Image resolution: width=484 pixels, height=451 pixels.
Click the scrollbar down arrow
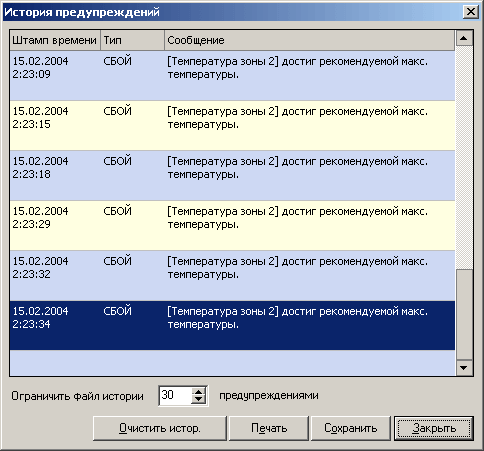[464, 368]
